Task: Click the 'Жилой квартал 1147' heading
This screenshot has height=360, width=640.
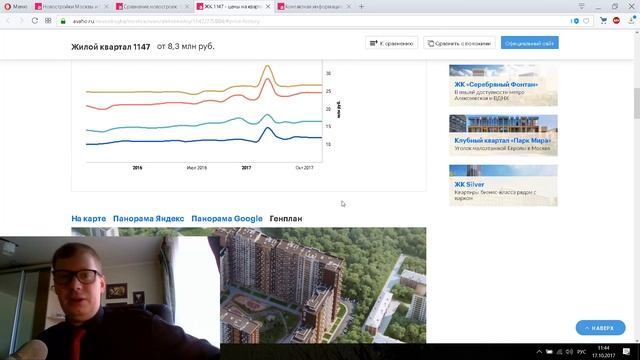Action: (111, 47)
